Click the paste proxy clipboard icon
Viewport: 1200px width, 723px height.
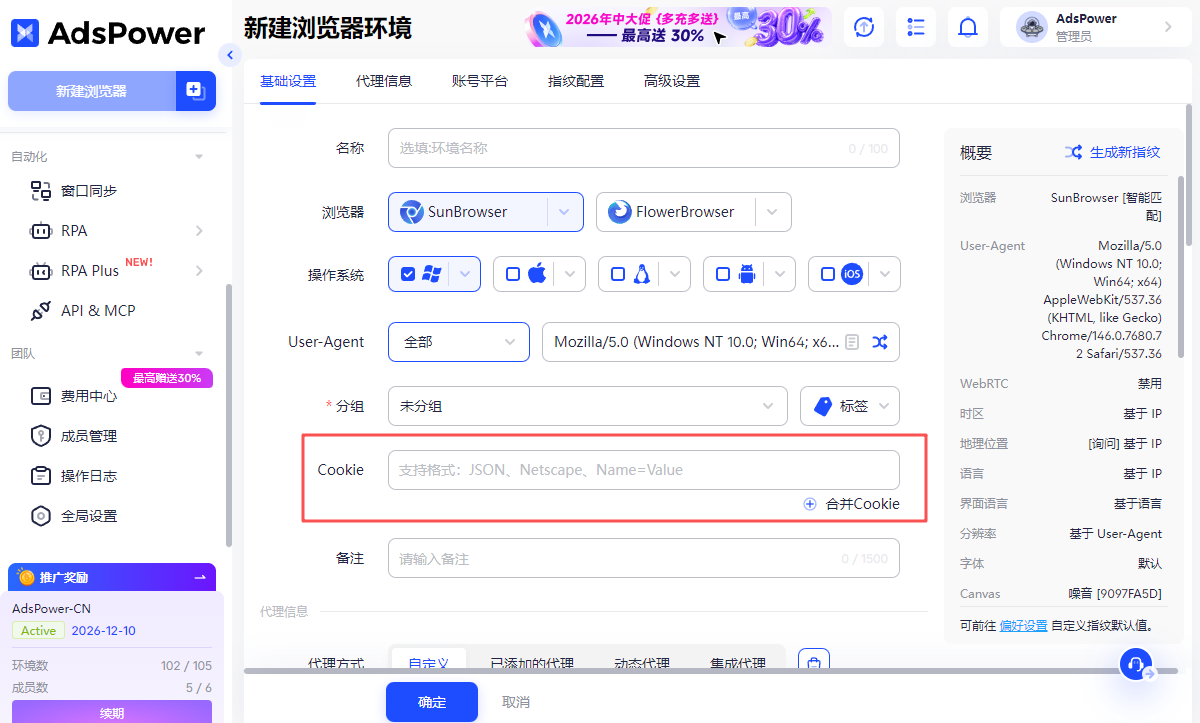point(814,662)
